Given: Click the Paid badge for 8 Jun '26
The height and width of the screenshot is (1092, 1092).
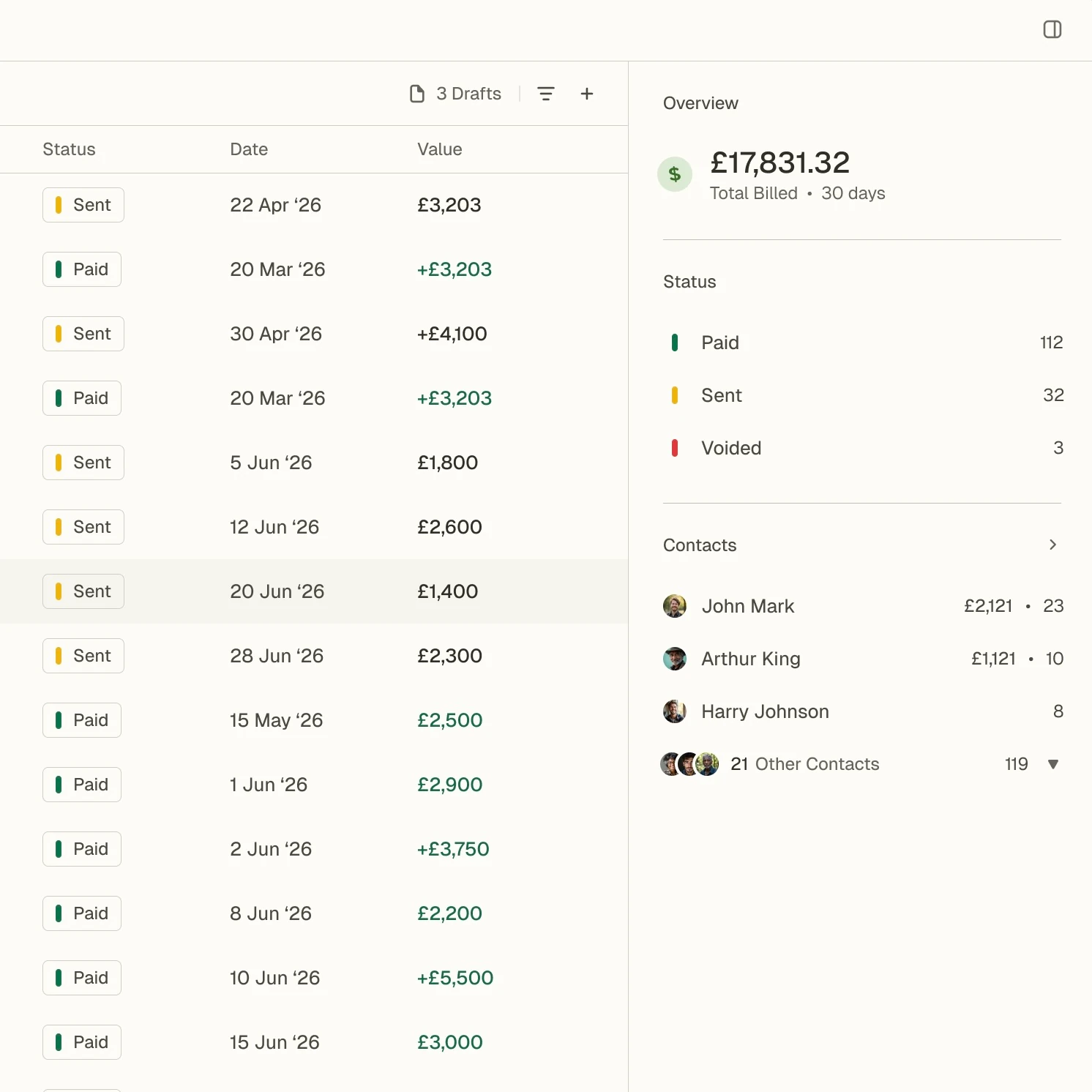Looking at the screenshot, I should [x=82, y=913].
